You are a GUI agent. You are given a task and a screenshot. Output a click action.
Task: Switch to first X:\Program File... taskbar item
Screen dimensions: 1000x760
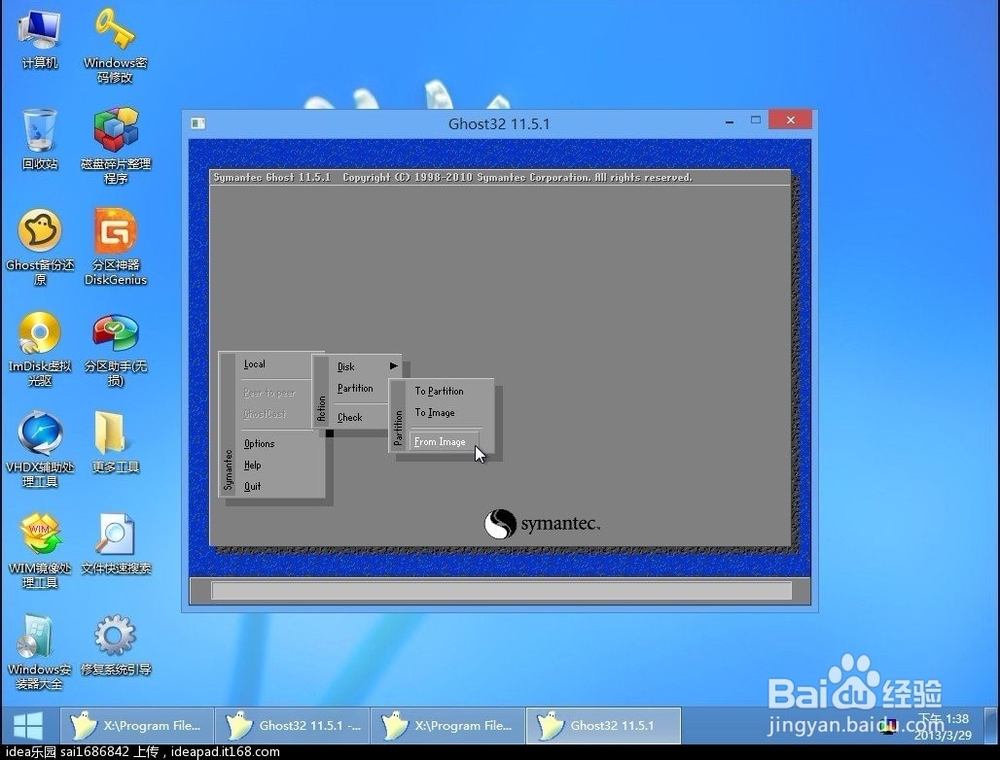tap(137, 726)
